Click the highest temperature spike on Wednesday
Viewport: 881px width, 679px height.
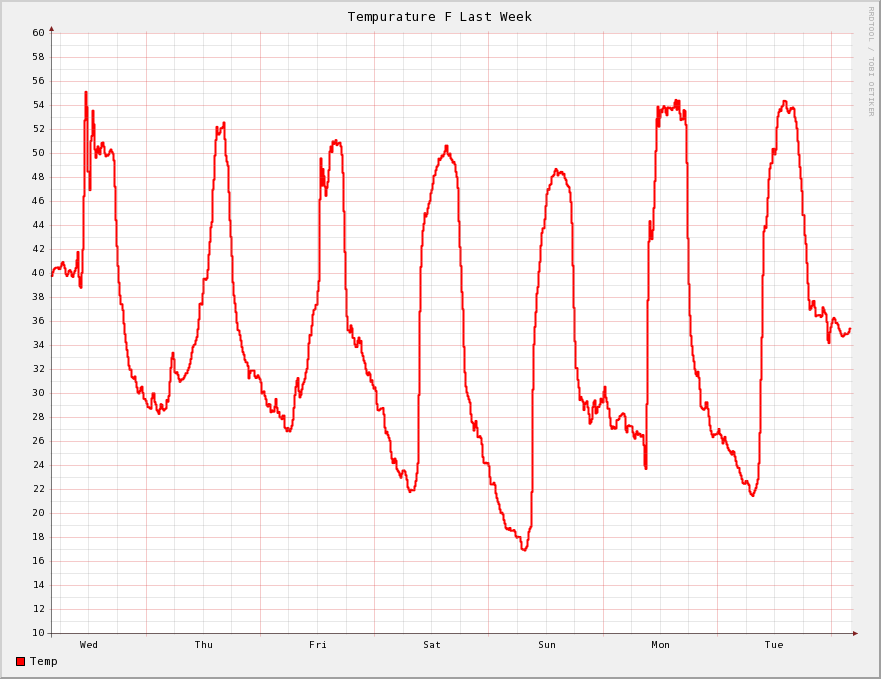(86, 93)
